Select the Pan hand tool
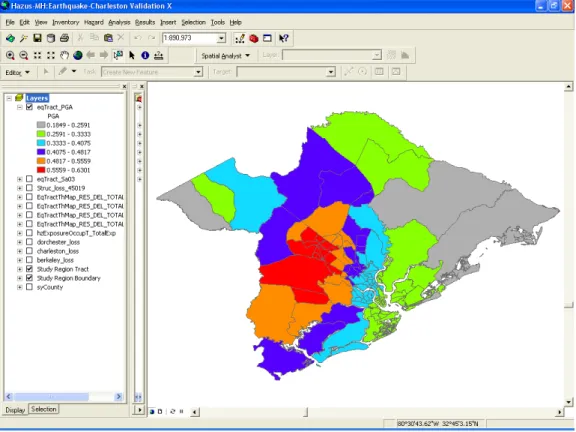 tap(64, 55)
